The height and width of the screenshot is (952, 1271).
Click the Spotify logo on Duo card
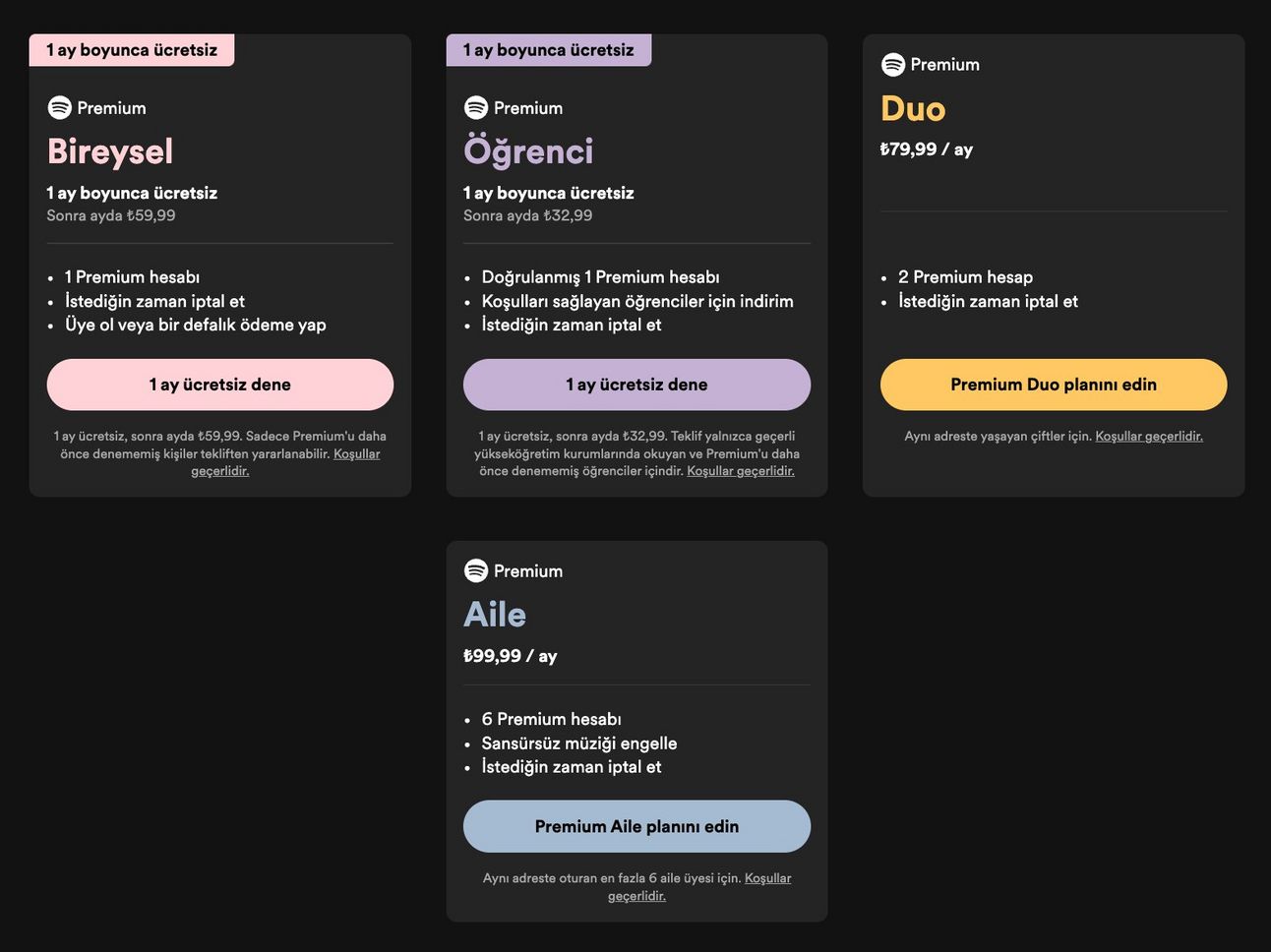pos(893,64)
